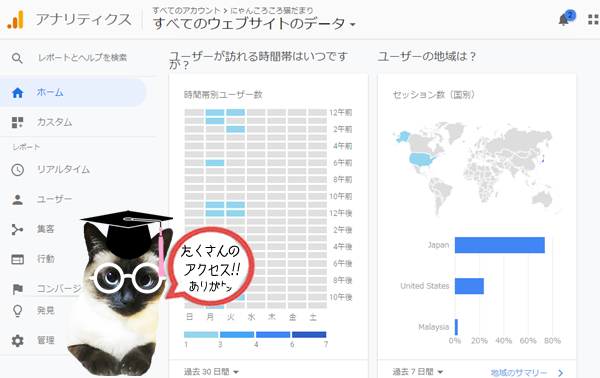Viewport: 600px width, 378px height.
Task: Click the 行動 behavior icon
Action: [18, 259]
